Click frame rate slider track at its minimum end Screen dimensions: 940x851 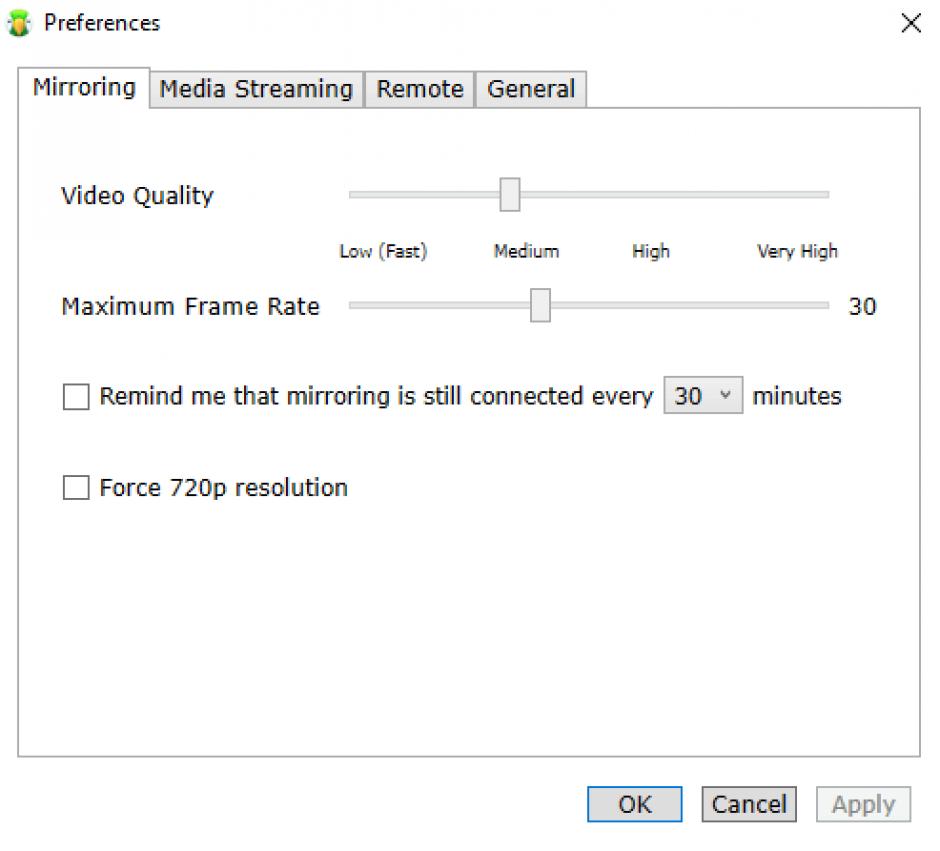point(354,306)
